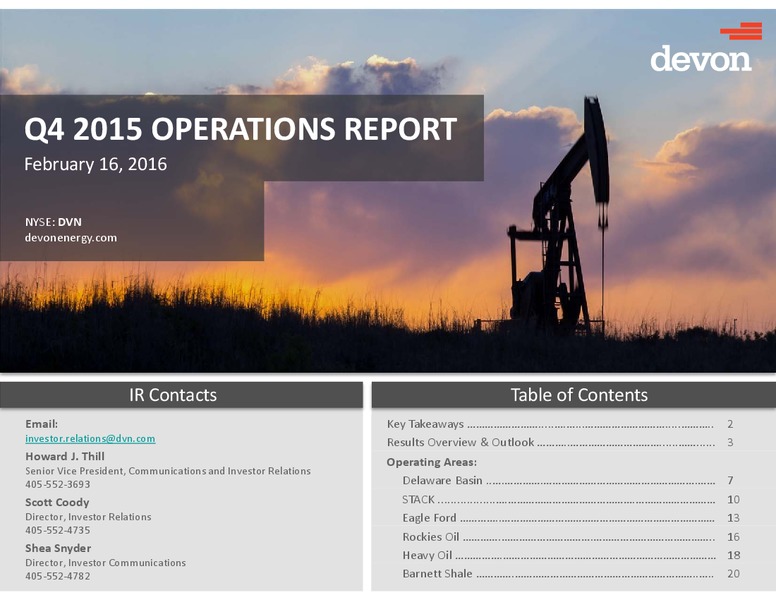
Task: Click the name Scott Coody
Action: pos(57,502)
